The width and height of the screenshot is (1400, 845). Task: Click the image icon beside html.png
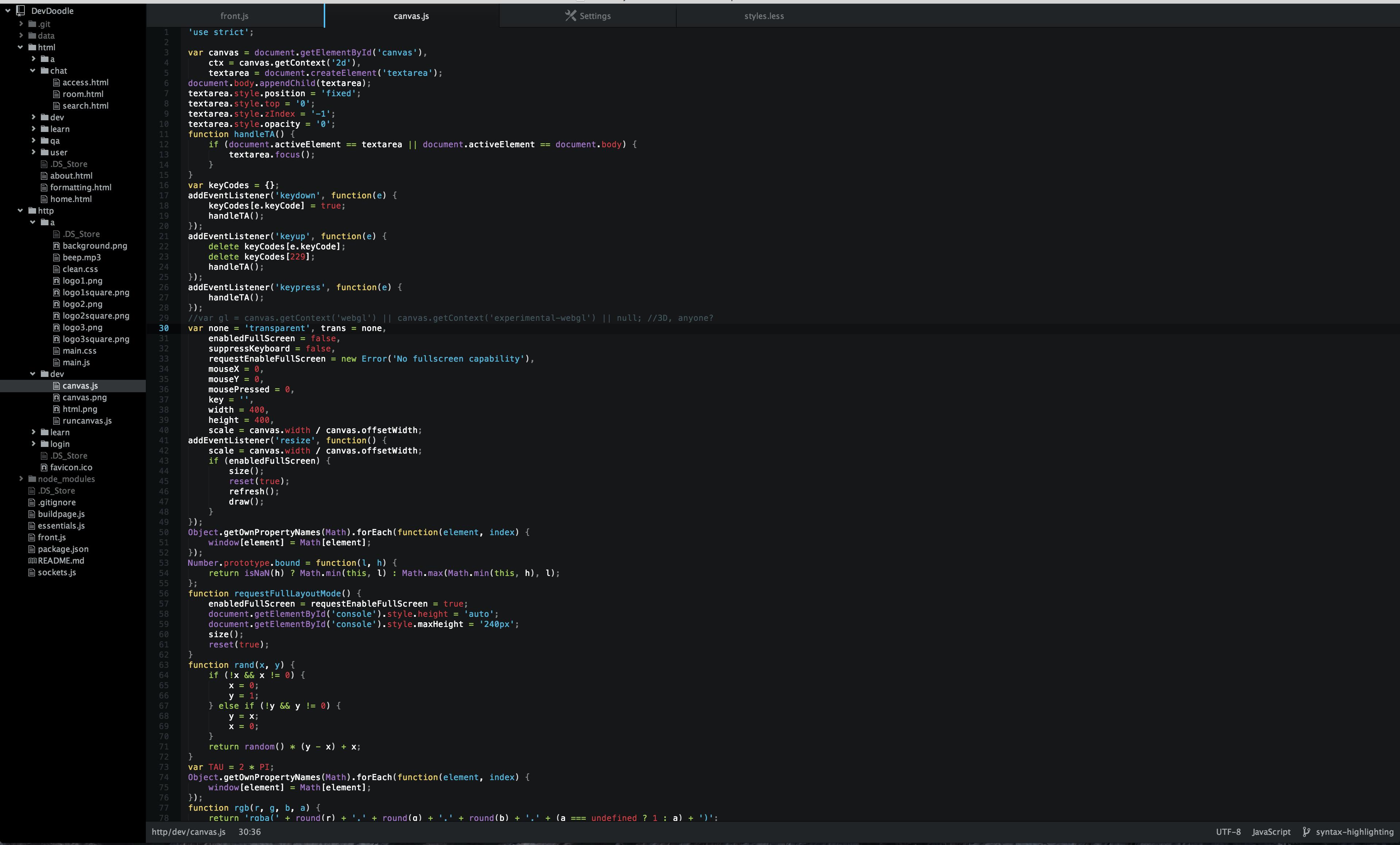click(56, 409)
